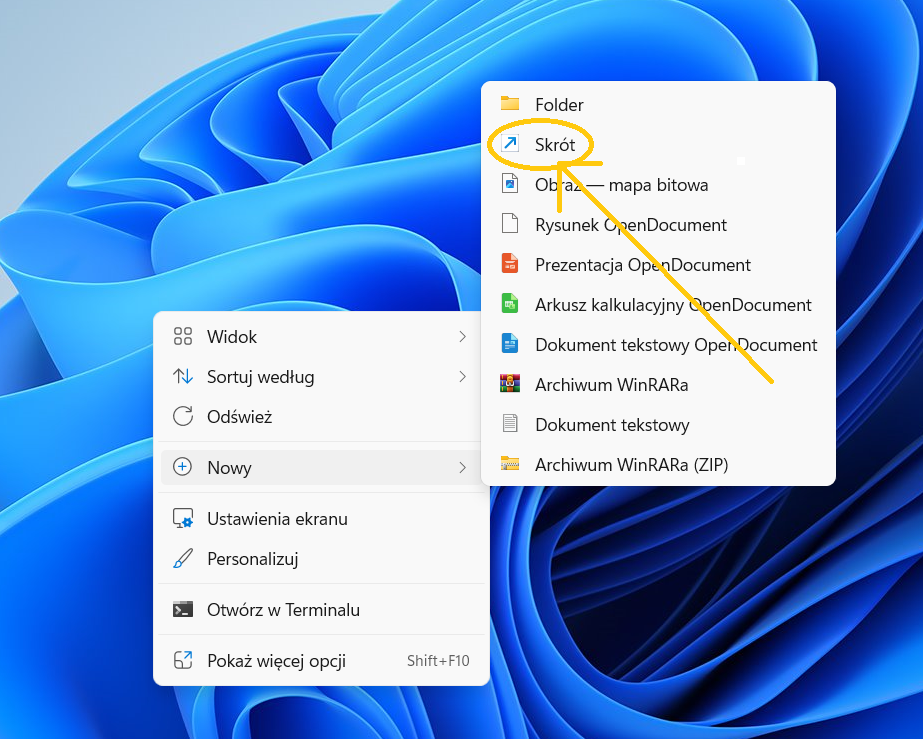This screenshot has width=923, height=739.
Task: Click the blue Dokument tekstowy OpenDocument icon
Action: pos(510,344)
